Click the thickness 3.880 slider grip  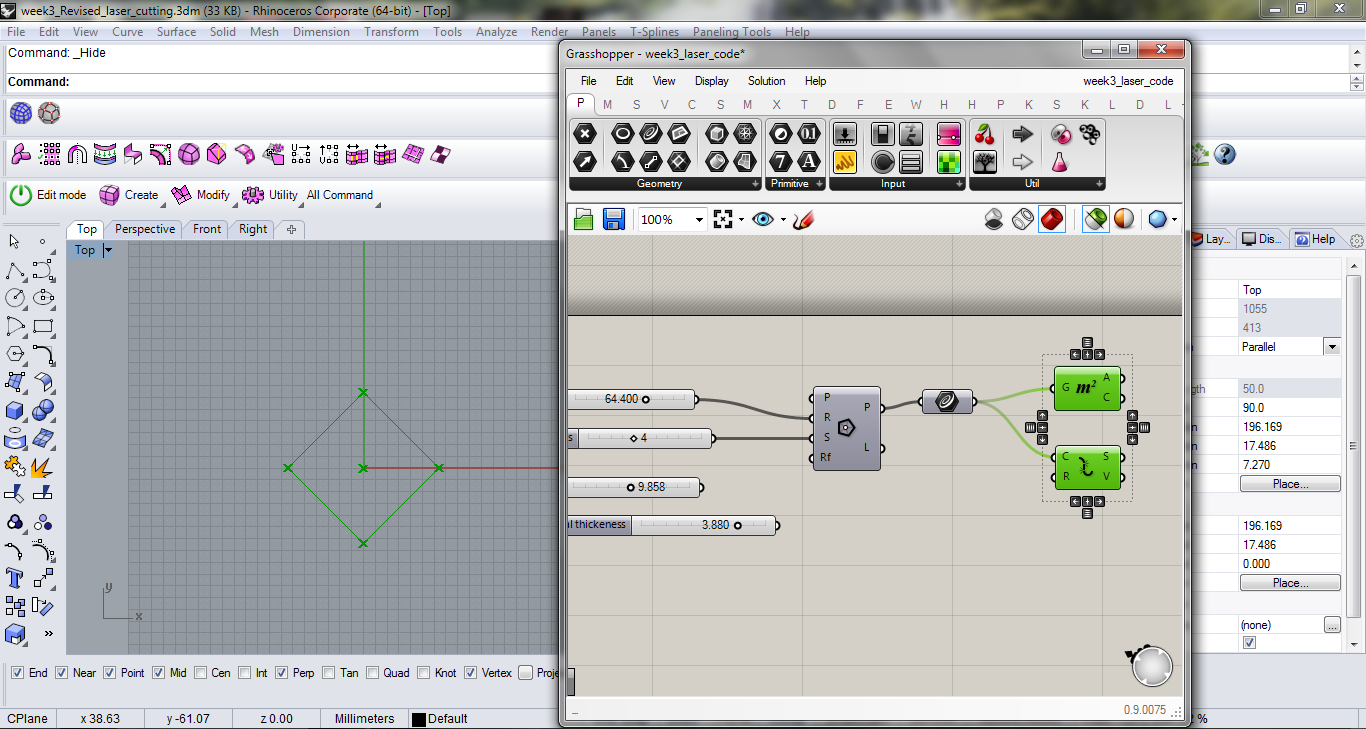[738, 525]
